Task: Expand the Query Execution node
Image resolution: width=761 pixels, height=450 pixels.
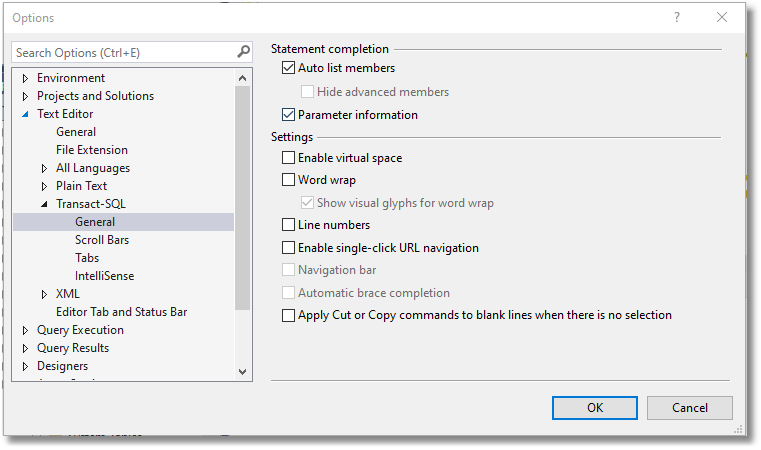Action: coord(26,330)
